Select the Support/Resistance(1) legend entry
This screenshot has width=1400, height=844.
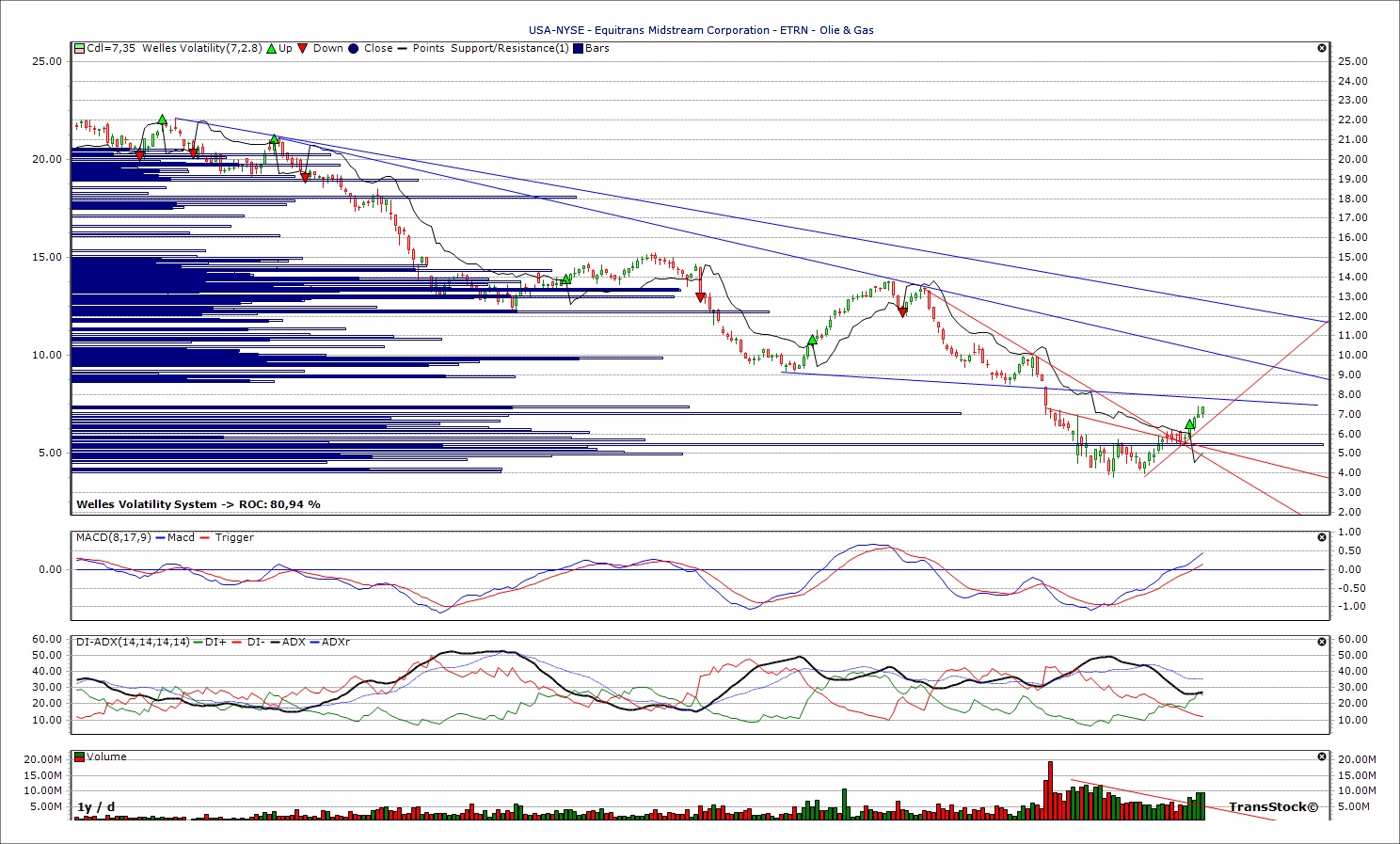point(509,48)
